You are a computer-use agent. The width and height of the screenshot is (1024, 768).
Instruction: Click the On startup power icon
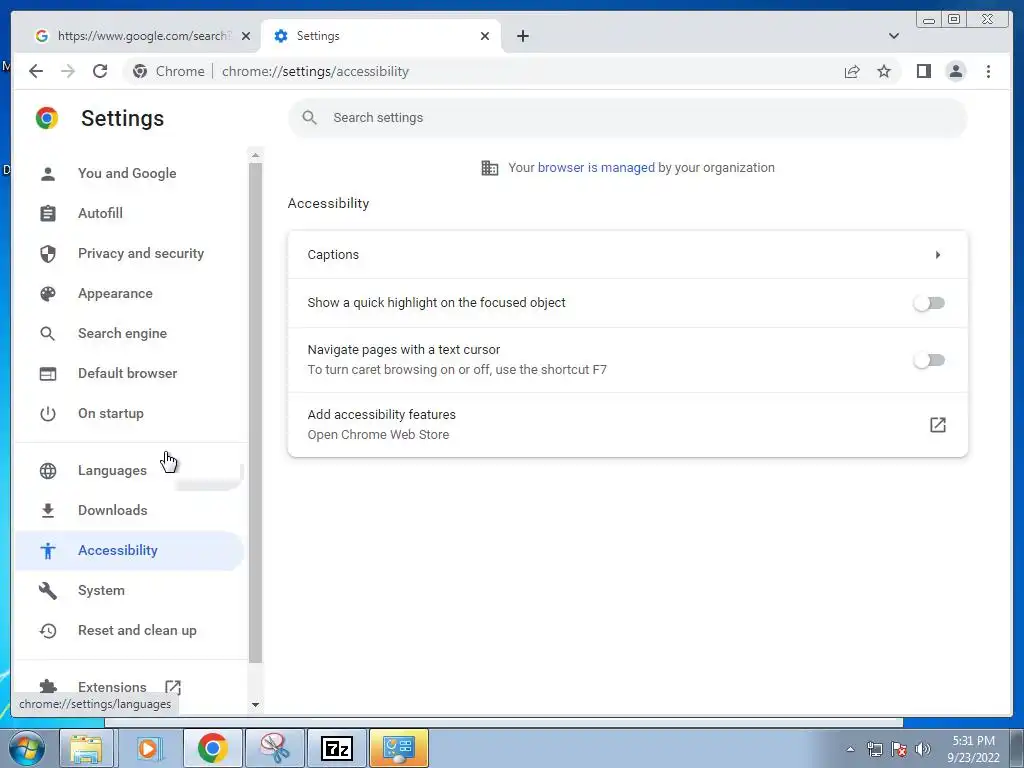(x=48, y=413)
